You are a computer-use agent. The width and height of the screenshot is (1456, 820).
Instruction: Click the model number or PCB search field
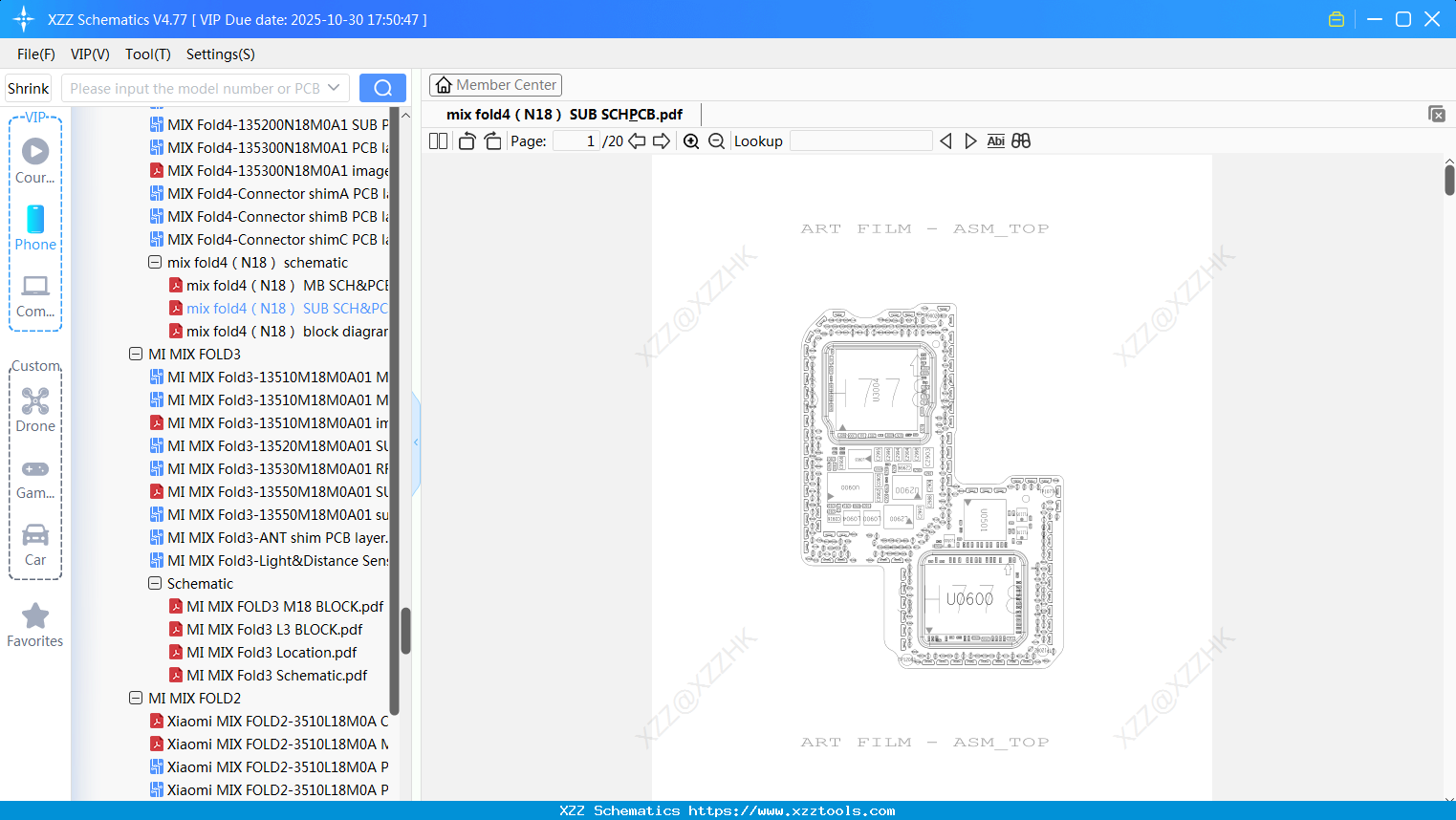point(196,88)
